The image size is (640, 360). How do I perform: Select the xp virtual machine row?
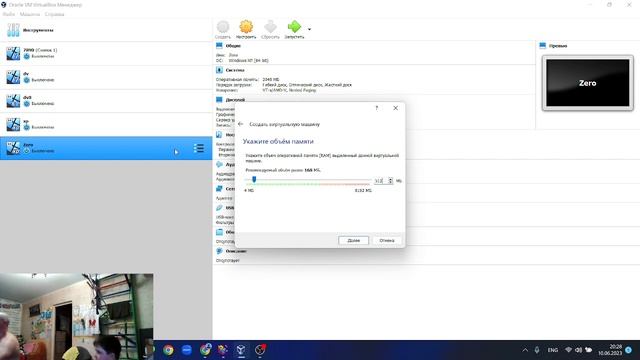click(106, 124)
